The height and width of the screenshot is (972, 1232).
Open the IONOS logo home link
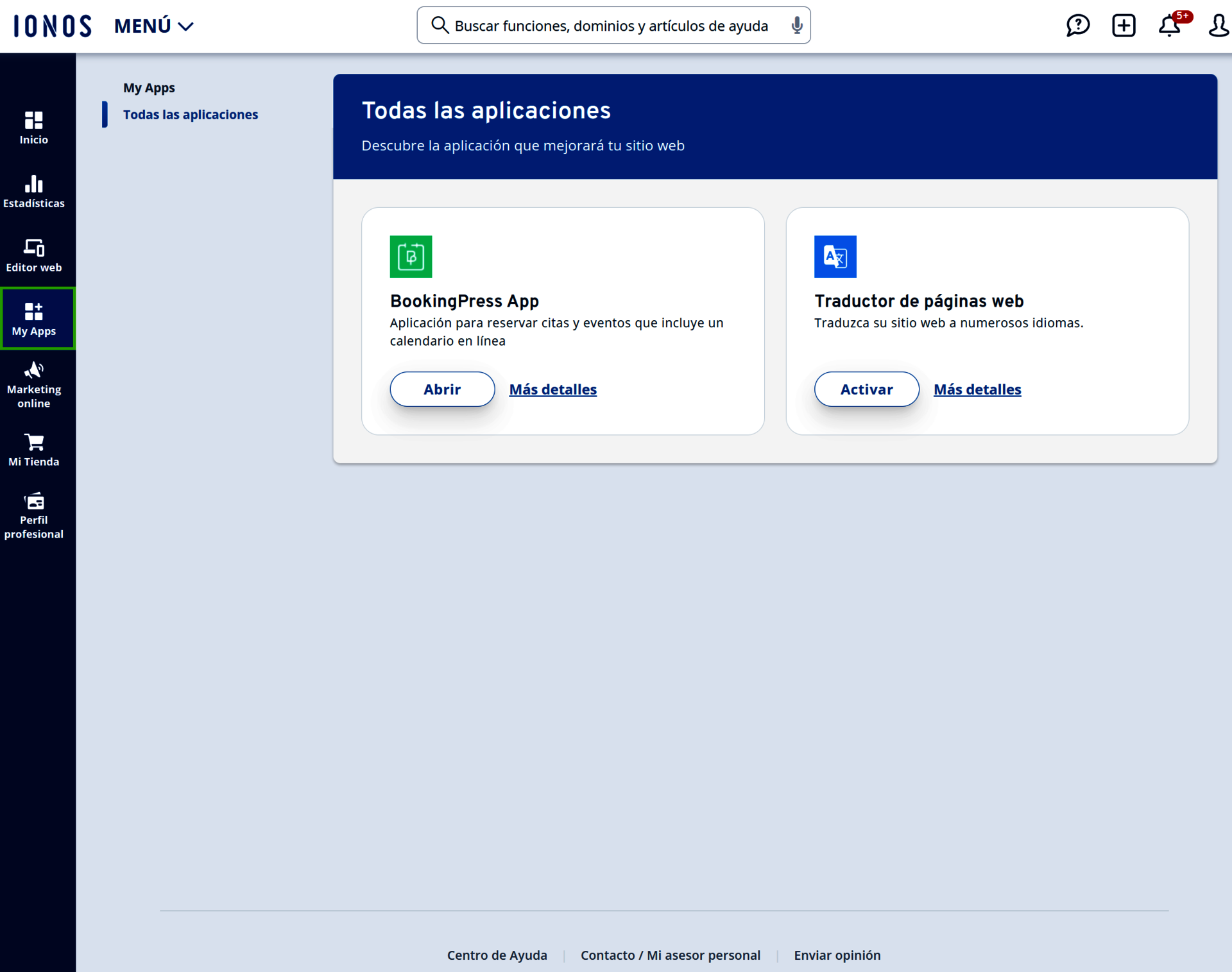[53, 26]
